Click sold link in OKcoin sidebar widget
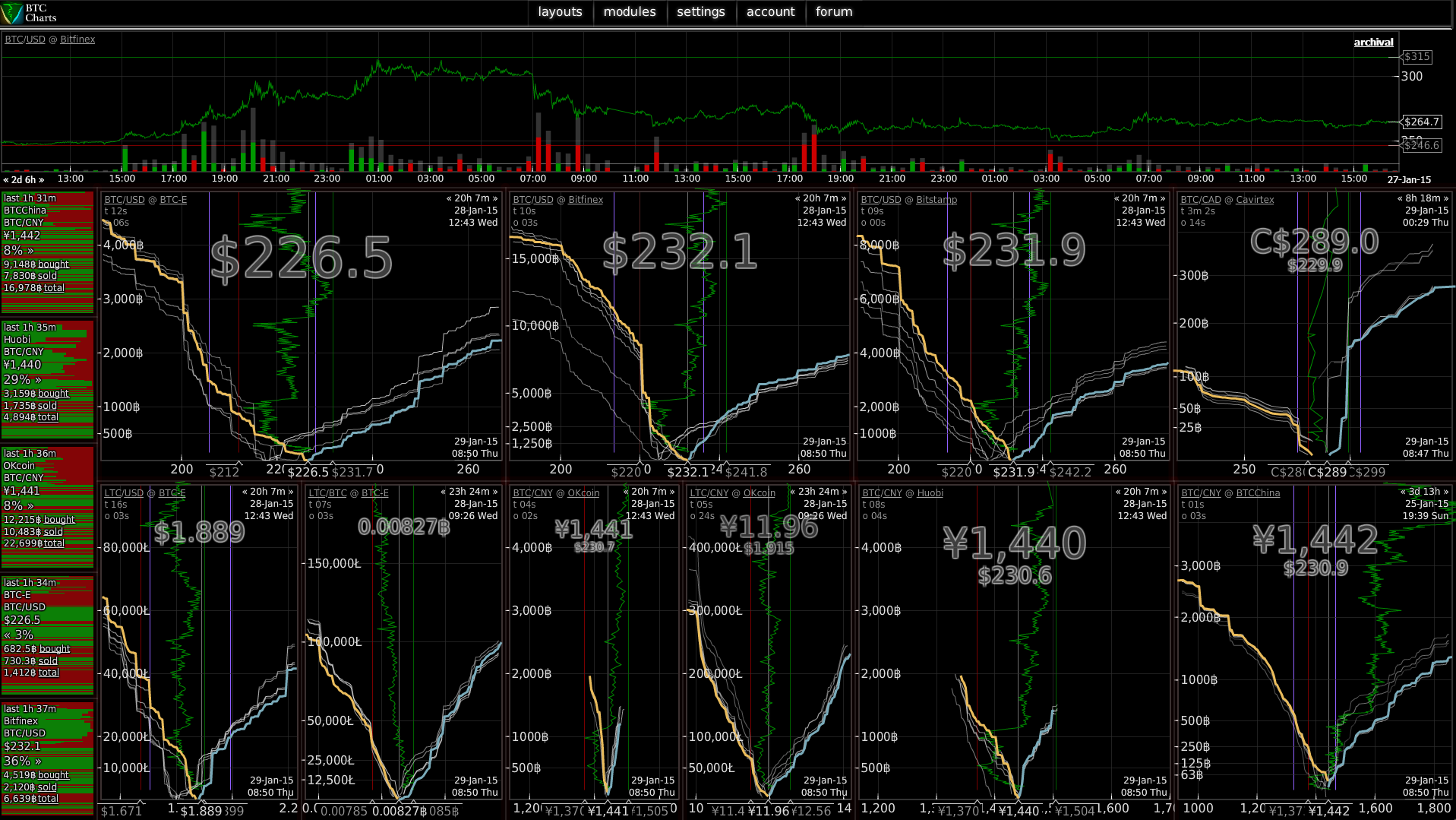 pos(53,532)
